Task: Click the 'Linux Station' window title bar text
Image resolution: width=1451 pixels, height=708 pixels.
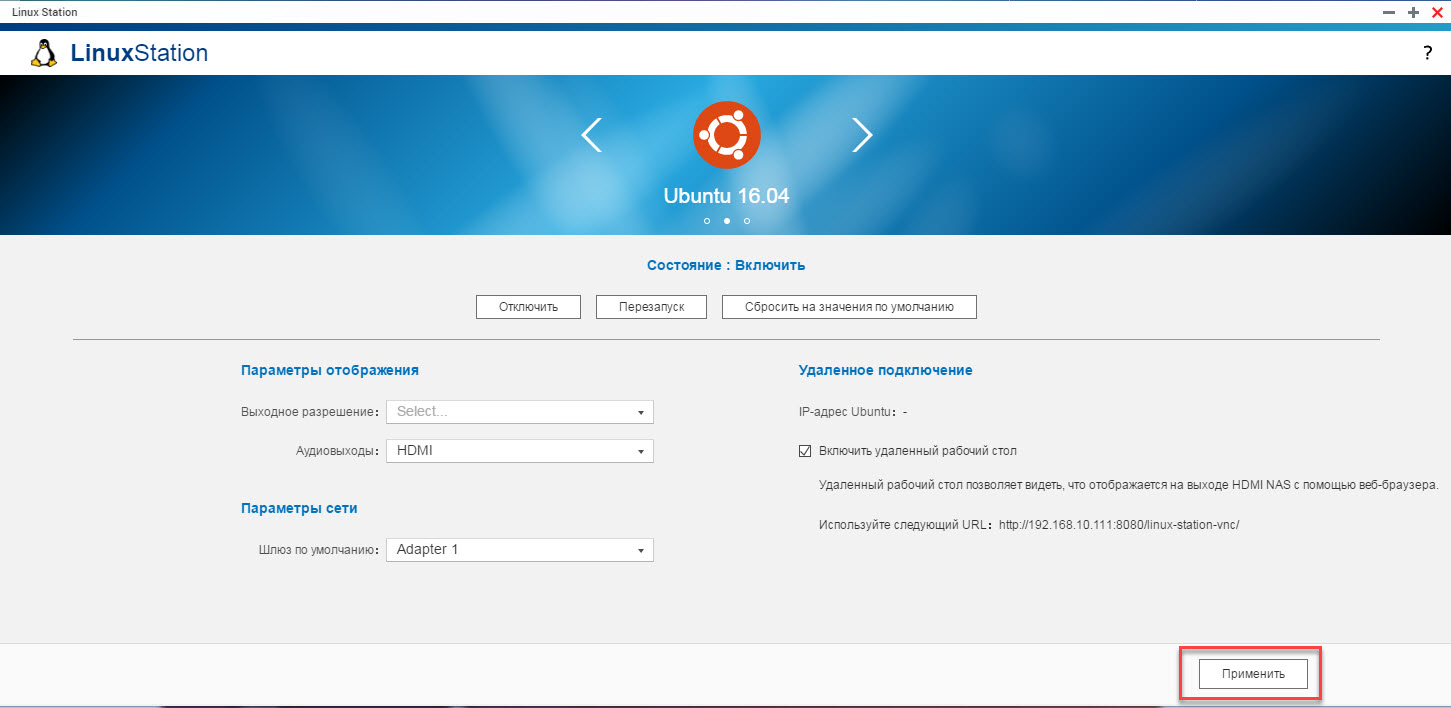Action: point(44,12)
